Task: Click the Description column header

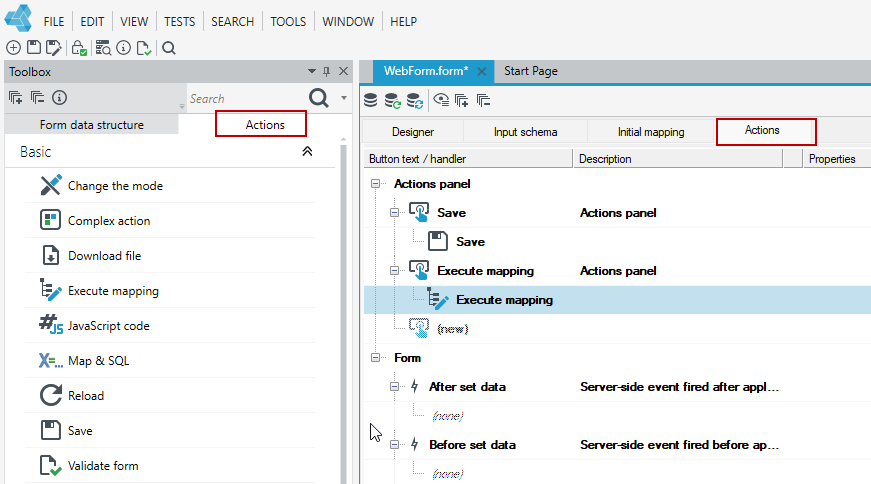Action: [678, 159]
